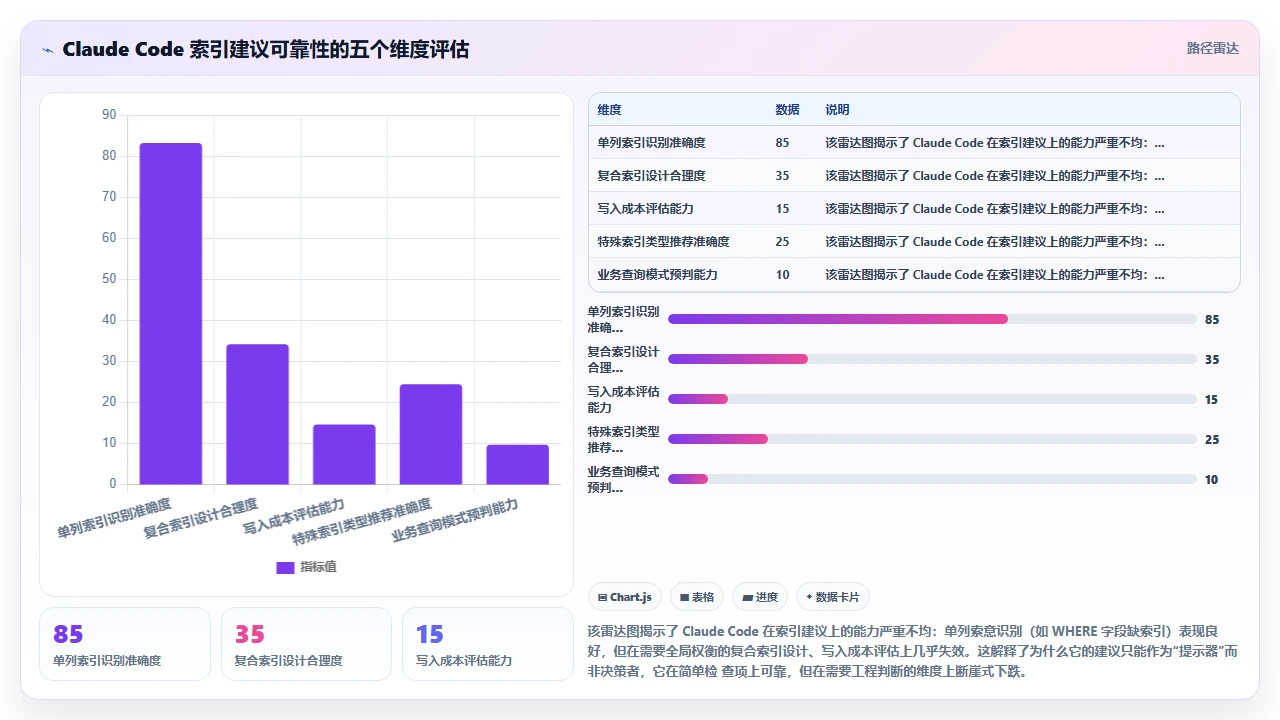
Task: Select table cell 写入成本评估能力
Action: (x=645, y=209)
